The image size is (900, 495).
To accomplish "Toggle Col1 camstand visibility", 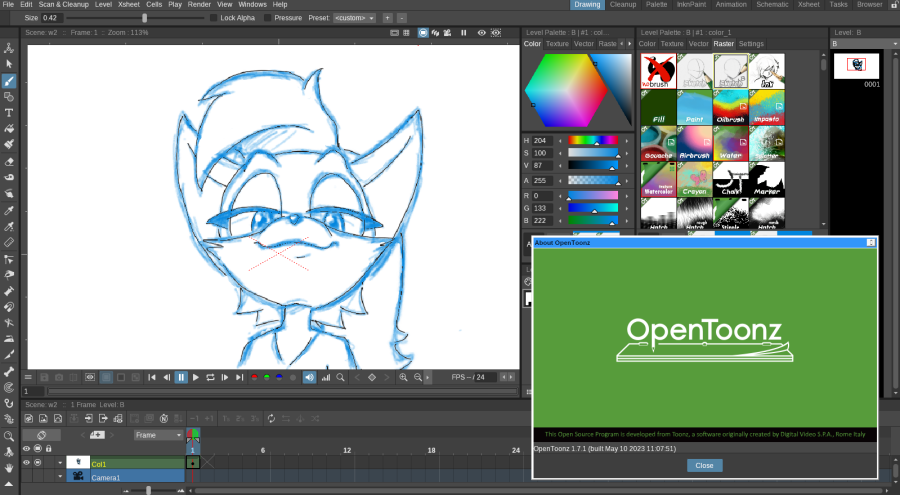I will [38, 462].
